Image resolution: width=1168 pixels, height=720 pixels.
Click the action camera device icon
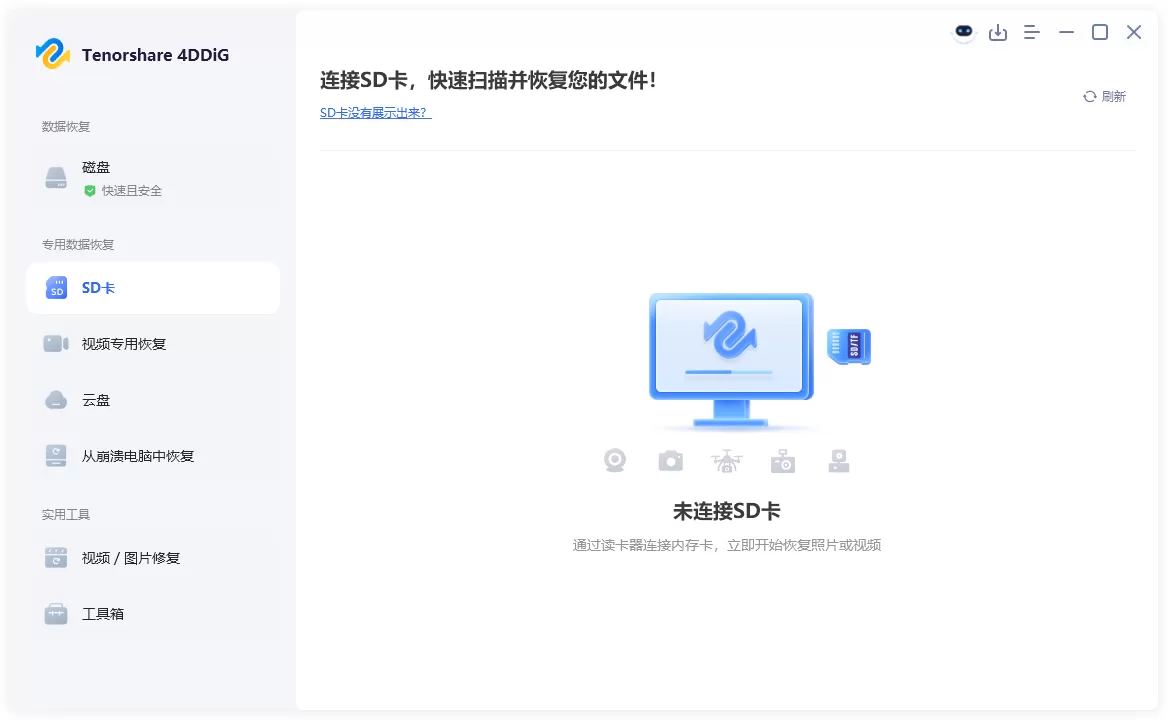coord(782,460)
